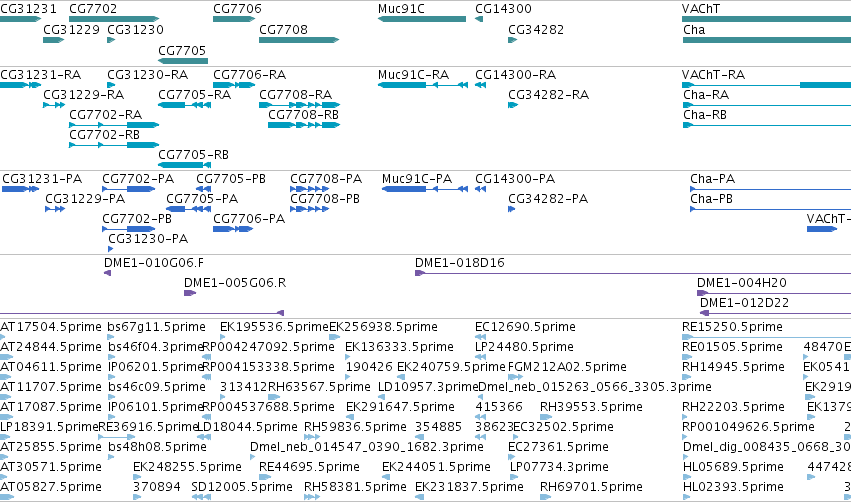
Task: Click the CG7706 gene label in top track
Action: click(237, 9)
